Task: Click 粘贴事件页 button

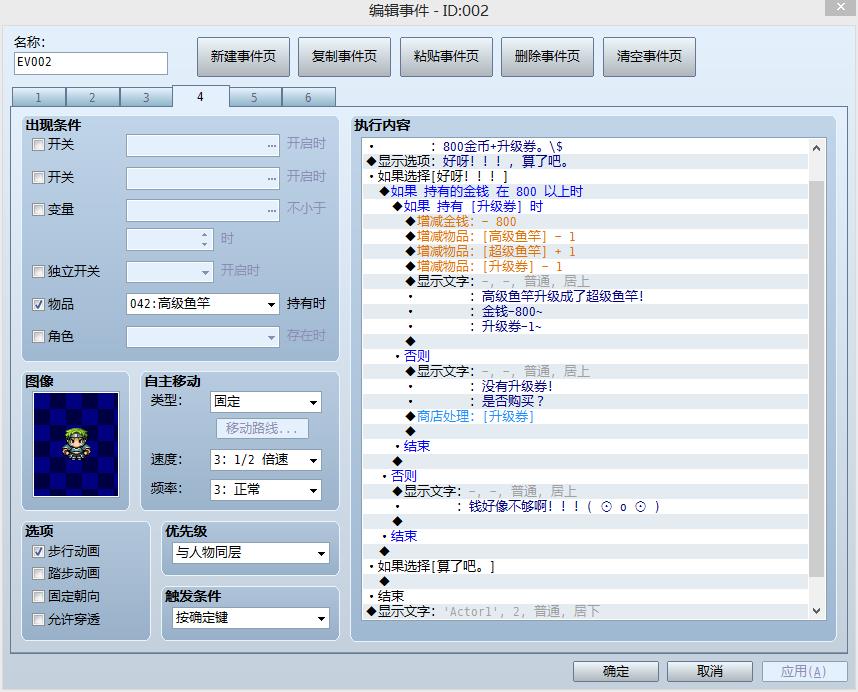Action: coord(446,56)
